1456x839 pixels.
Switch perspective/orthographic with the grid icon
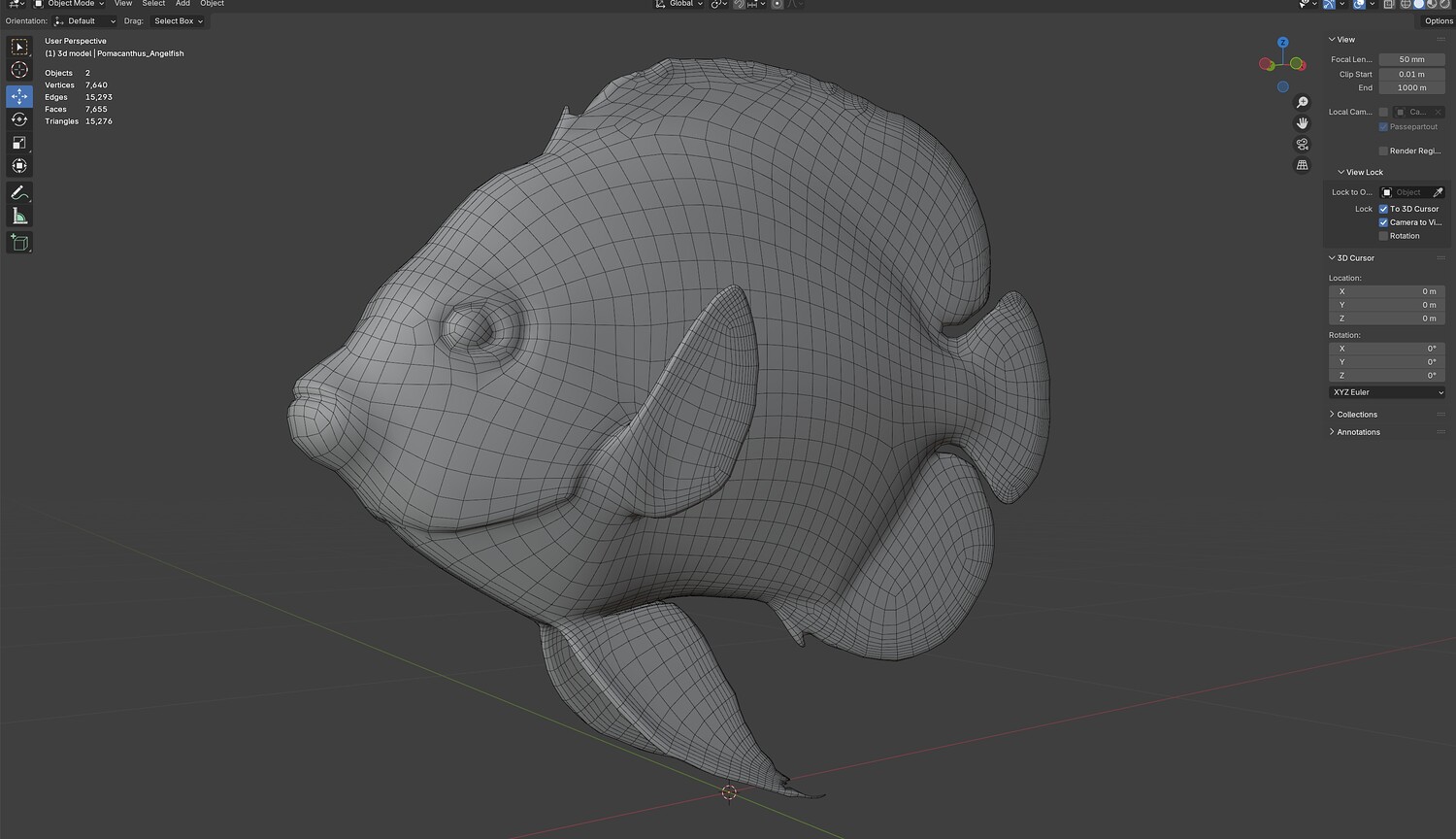point(1303,165)
